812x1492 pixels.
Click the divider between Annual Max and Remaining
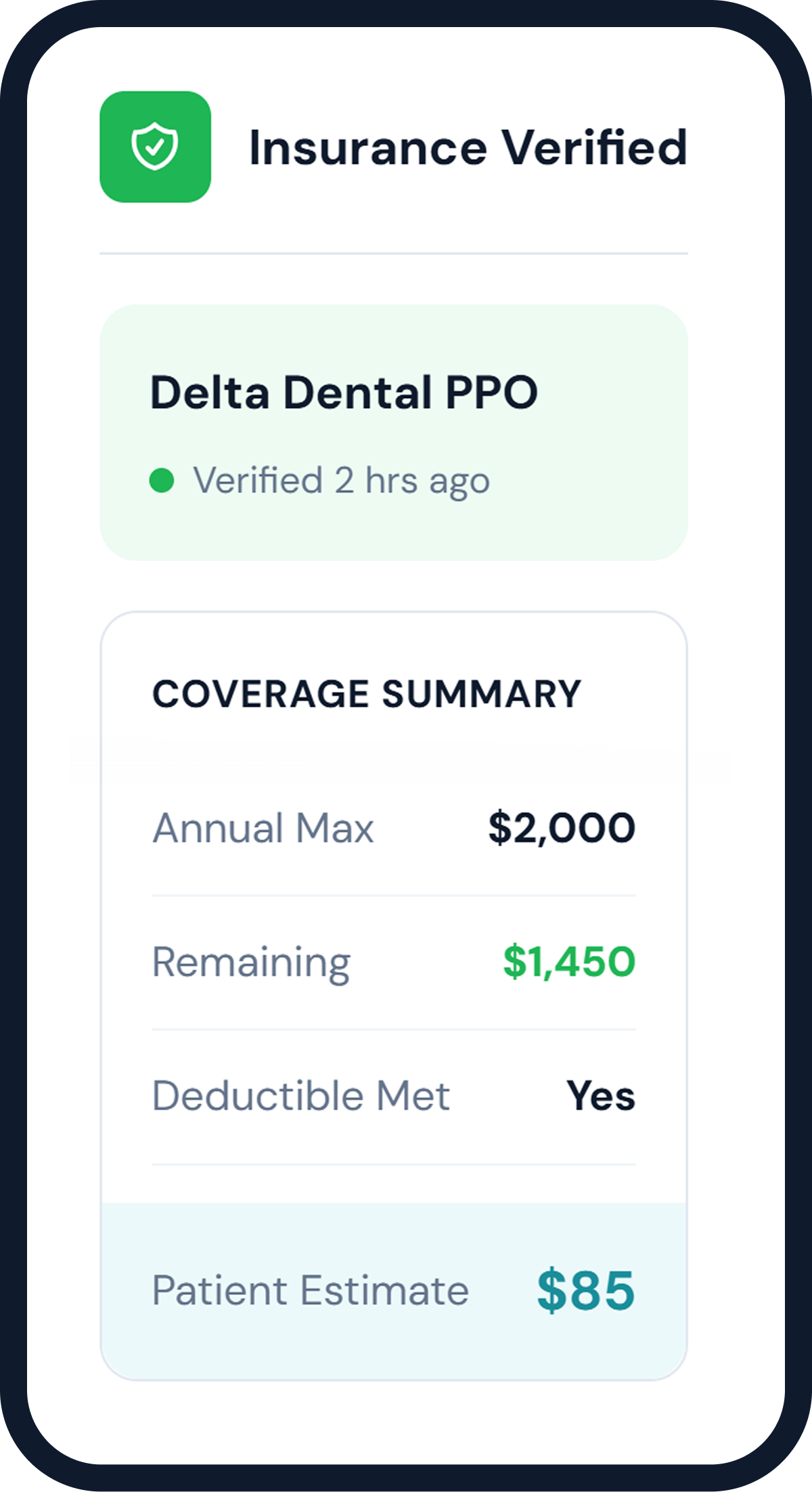[x=394, y=896]
